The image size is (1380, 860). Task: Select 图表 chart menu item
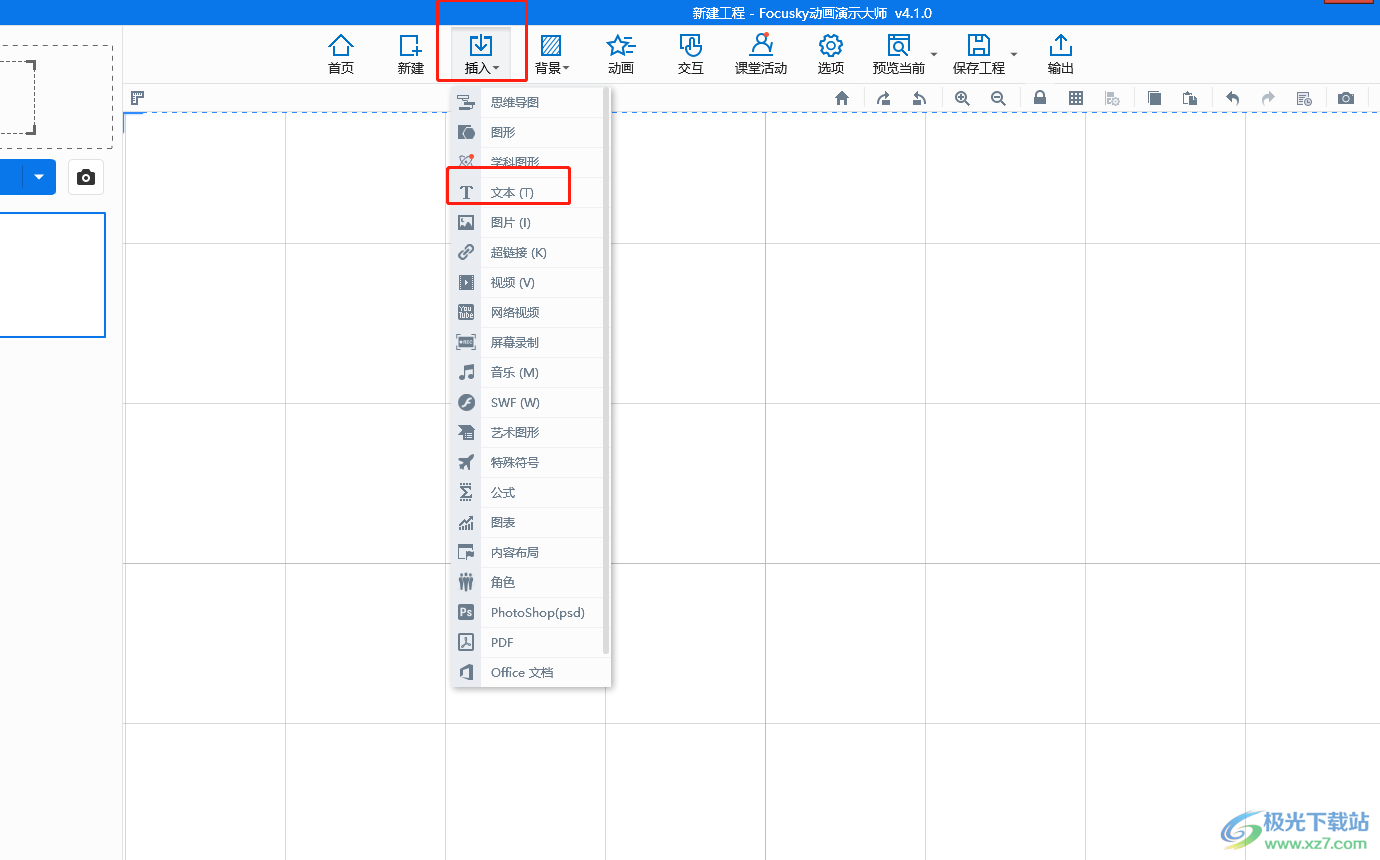(x=528, y=522)
